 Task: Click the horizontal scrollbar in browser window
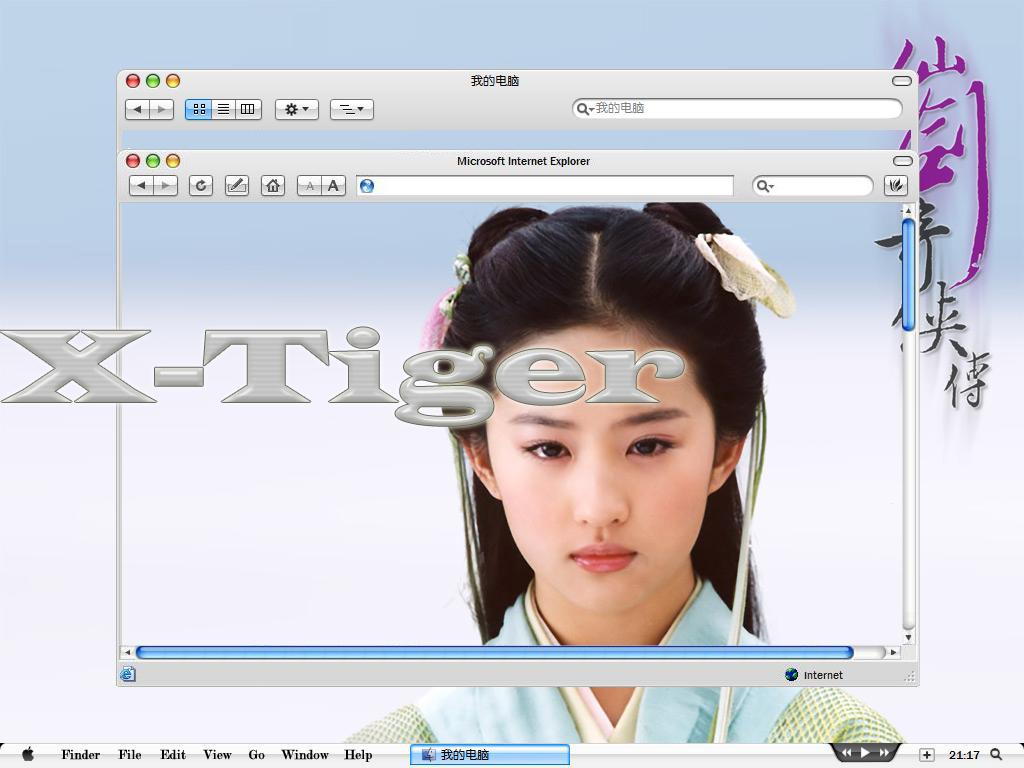(x=494, y=653)
